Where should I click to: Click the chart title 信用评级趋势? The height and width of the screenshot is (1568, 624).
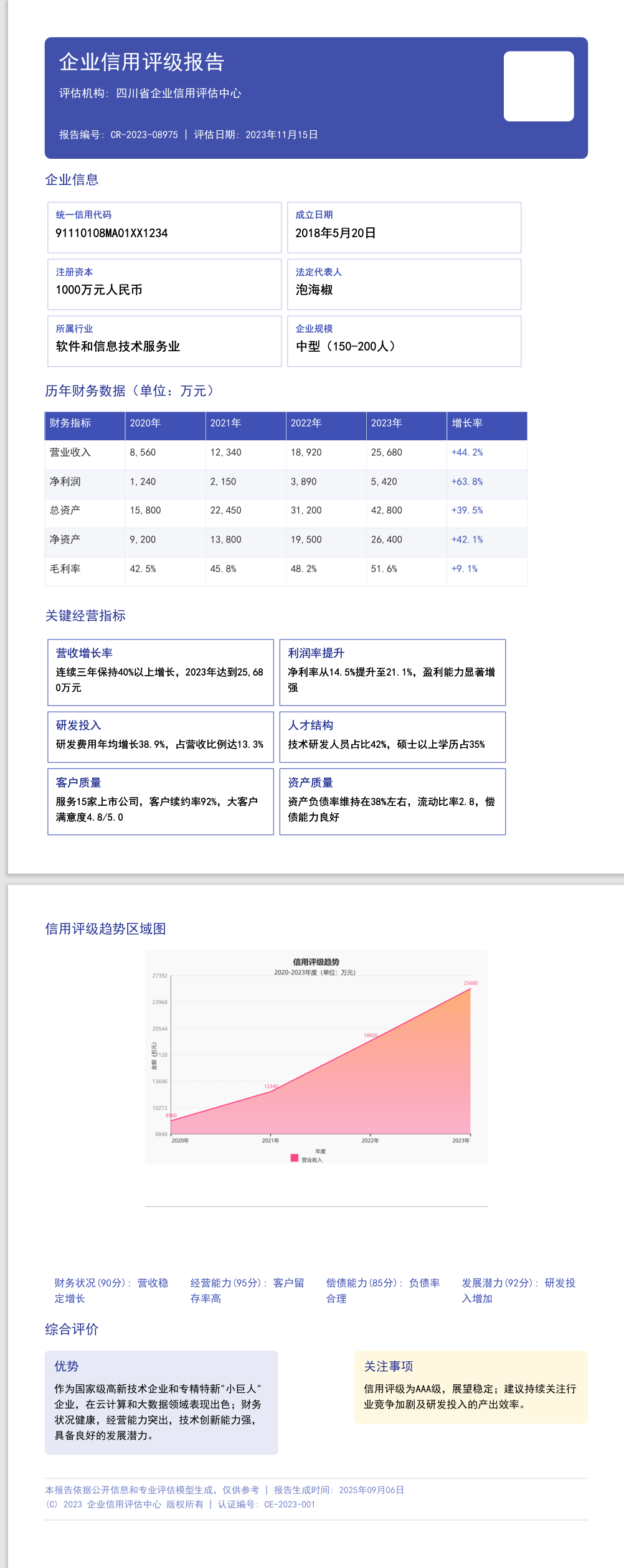tap(316, 962)
